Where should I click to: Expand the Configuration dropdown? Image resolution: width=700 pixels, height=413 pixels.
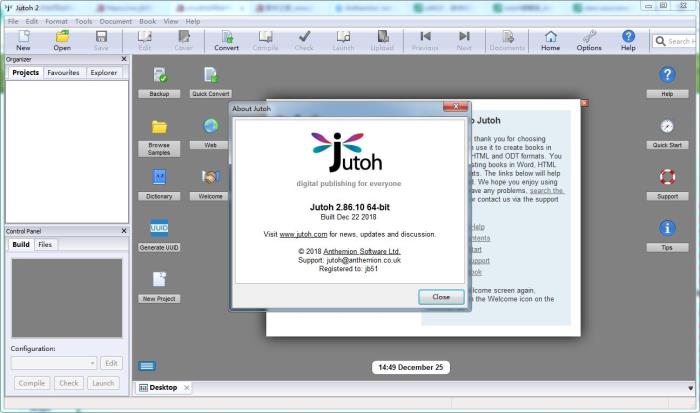click(92, 363)
